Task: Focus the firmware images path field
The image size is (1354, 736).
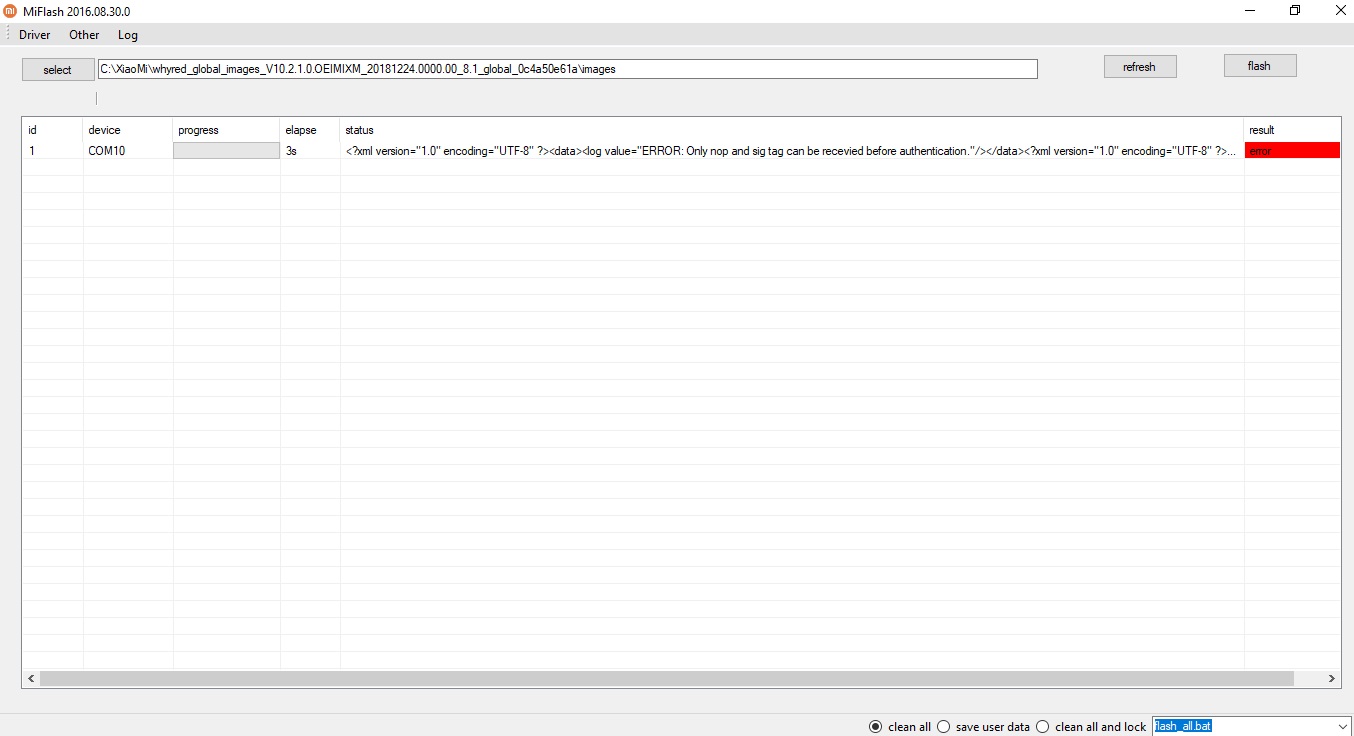Action: [x=568, y=69]
